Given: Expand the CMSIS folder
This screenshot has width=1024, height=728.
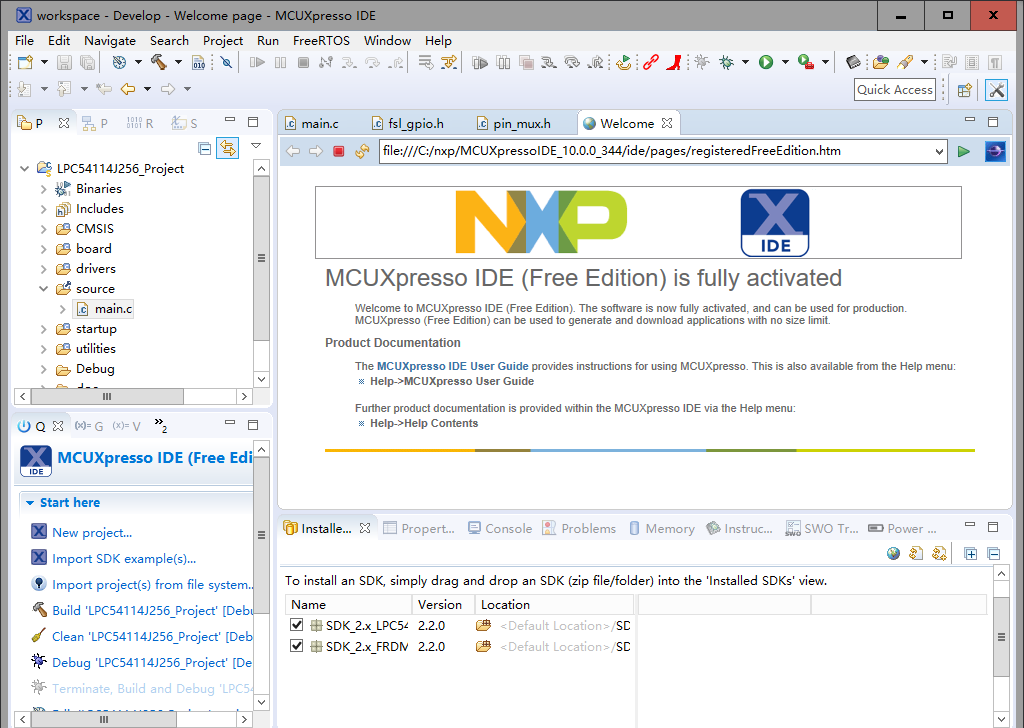Looking at the screenshot, I should click(44, 229).
